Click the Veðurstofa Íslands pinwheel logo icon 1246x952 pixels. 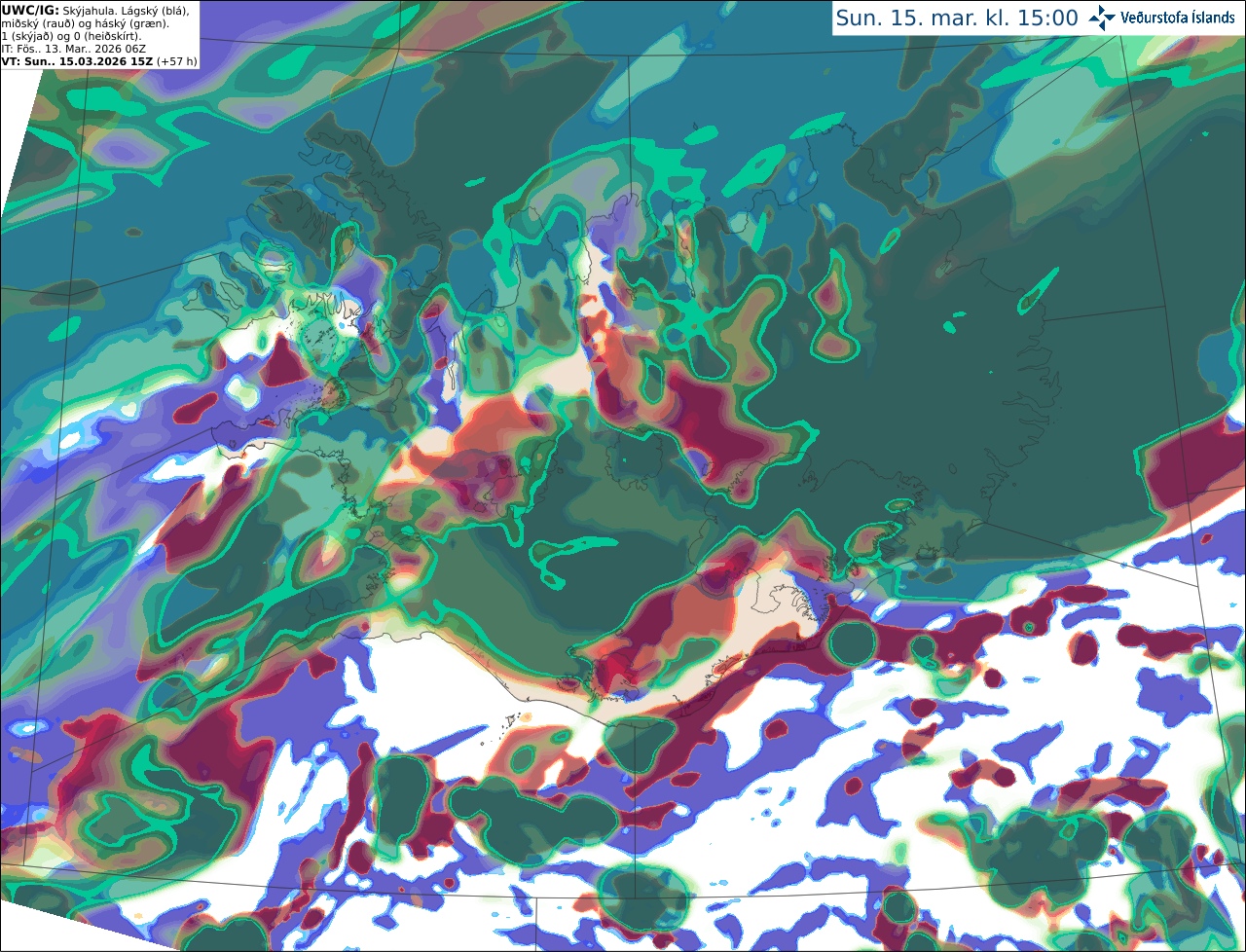click(x=1102, y=18)
